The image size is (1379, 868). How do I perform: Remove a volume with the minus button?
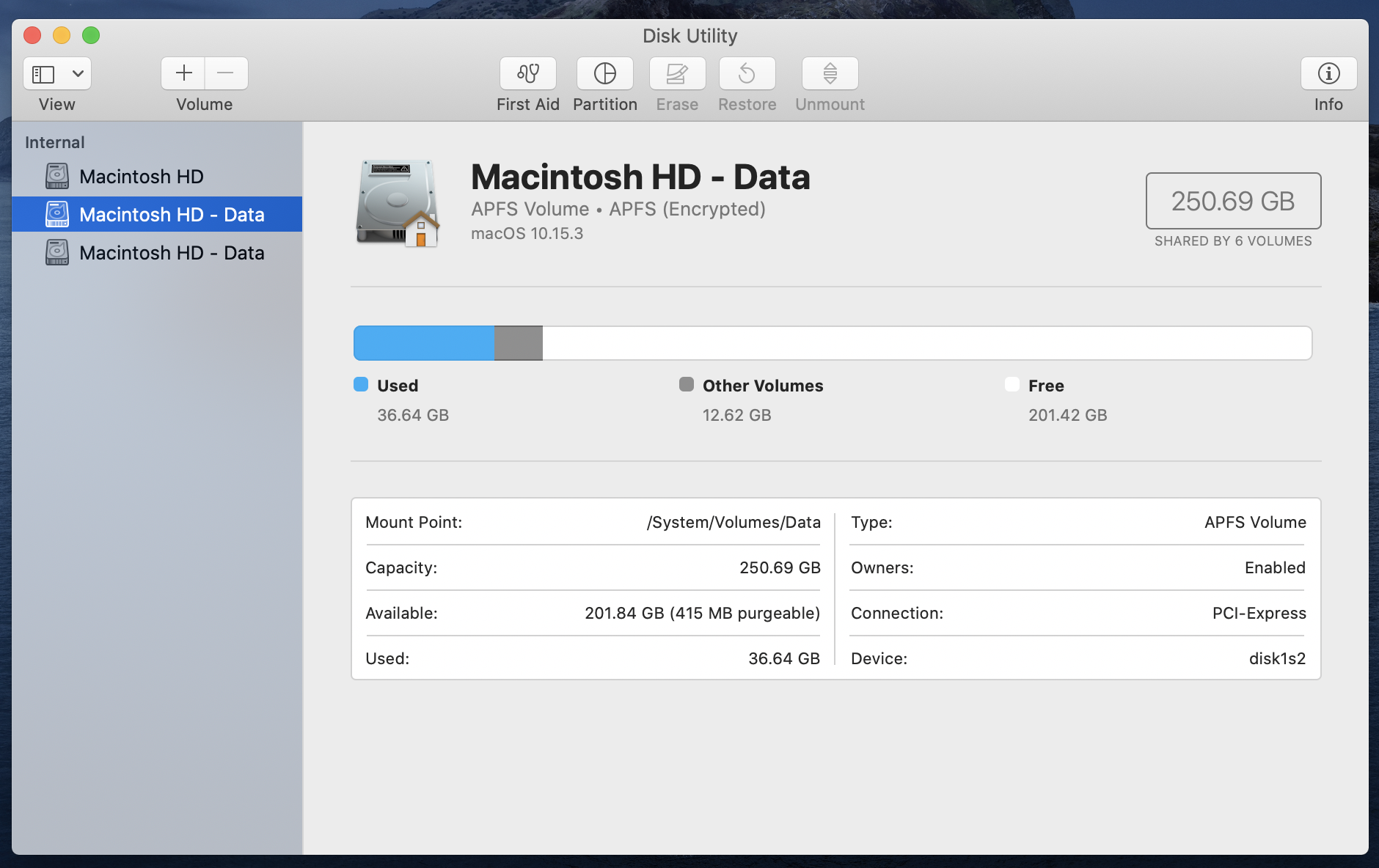click(x=226, y=73)
